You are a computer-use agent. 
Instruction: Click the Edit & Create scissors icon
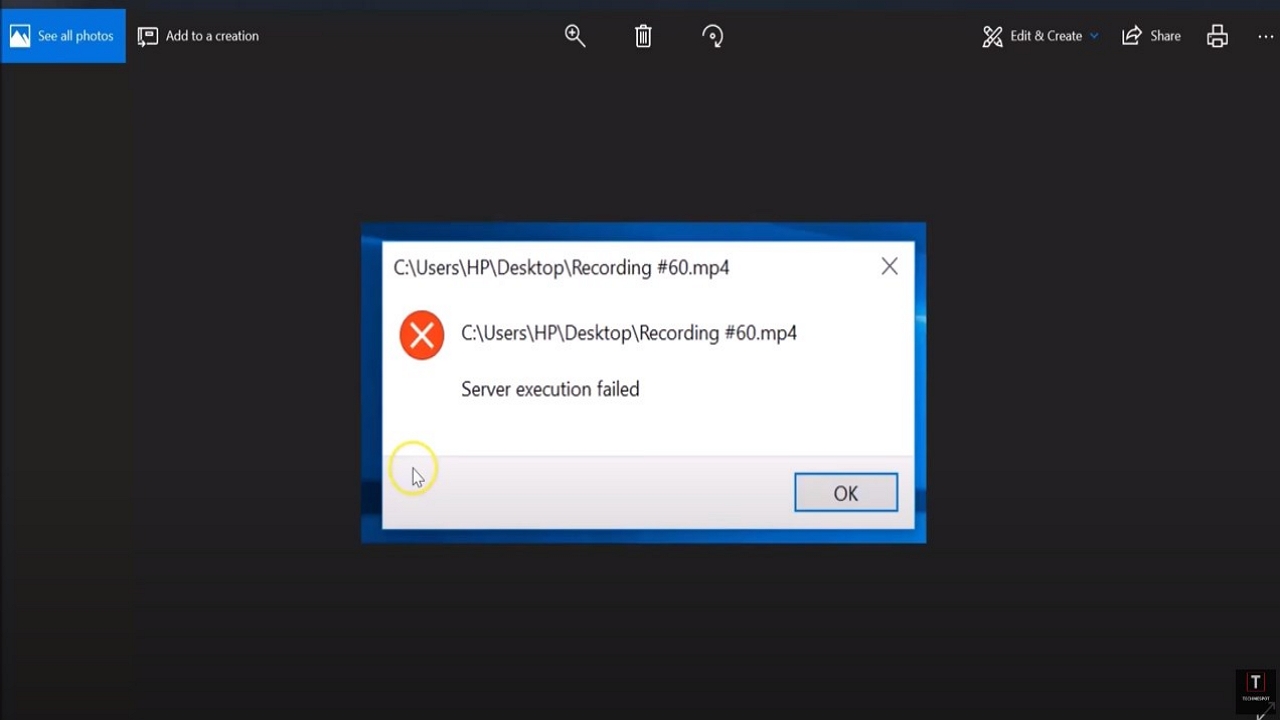click(992, 36)
